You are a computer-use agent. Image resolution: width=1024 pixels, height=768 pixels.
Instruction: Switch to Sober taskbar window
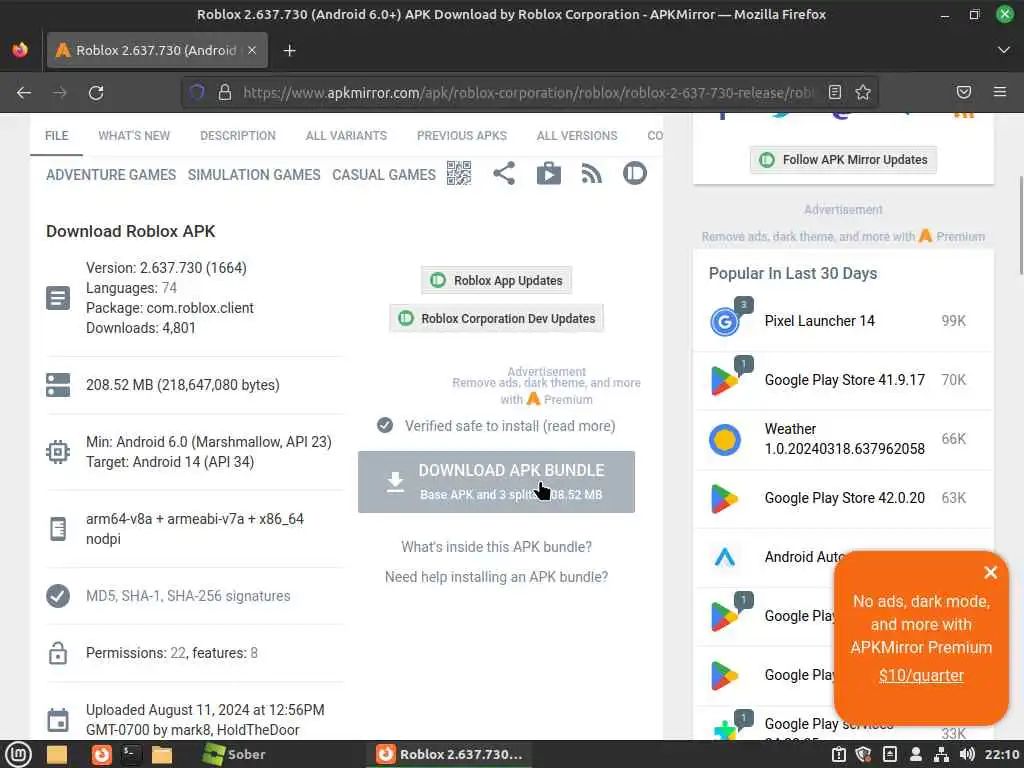(234, 754)
